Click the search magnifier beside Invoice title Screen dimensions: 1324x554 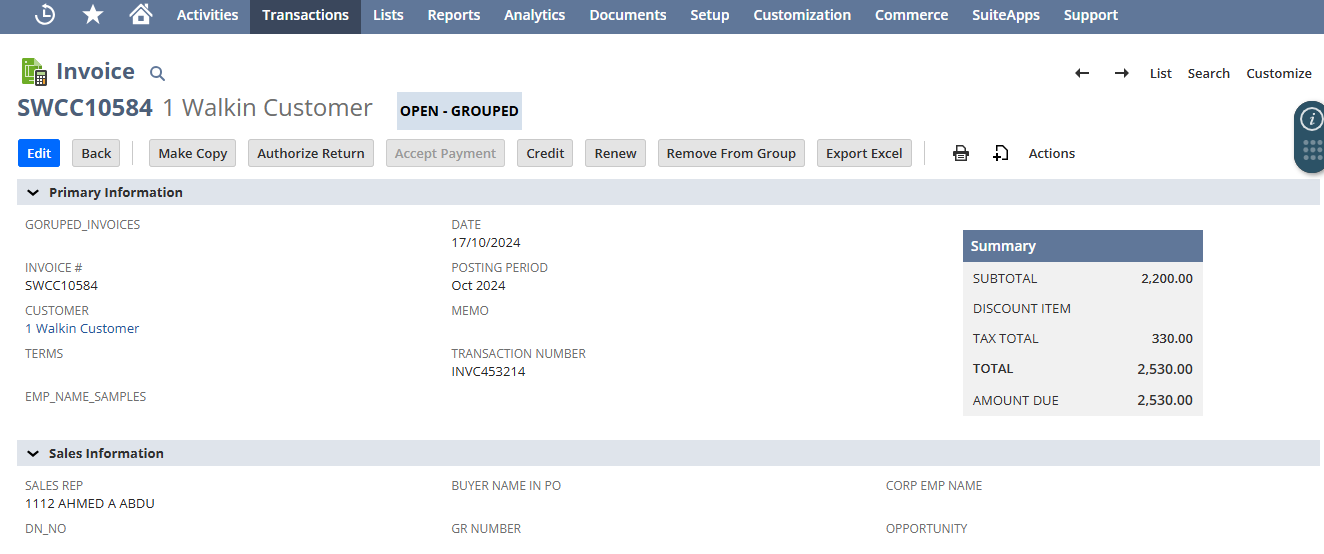157,73
